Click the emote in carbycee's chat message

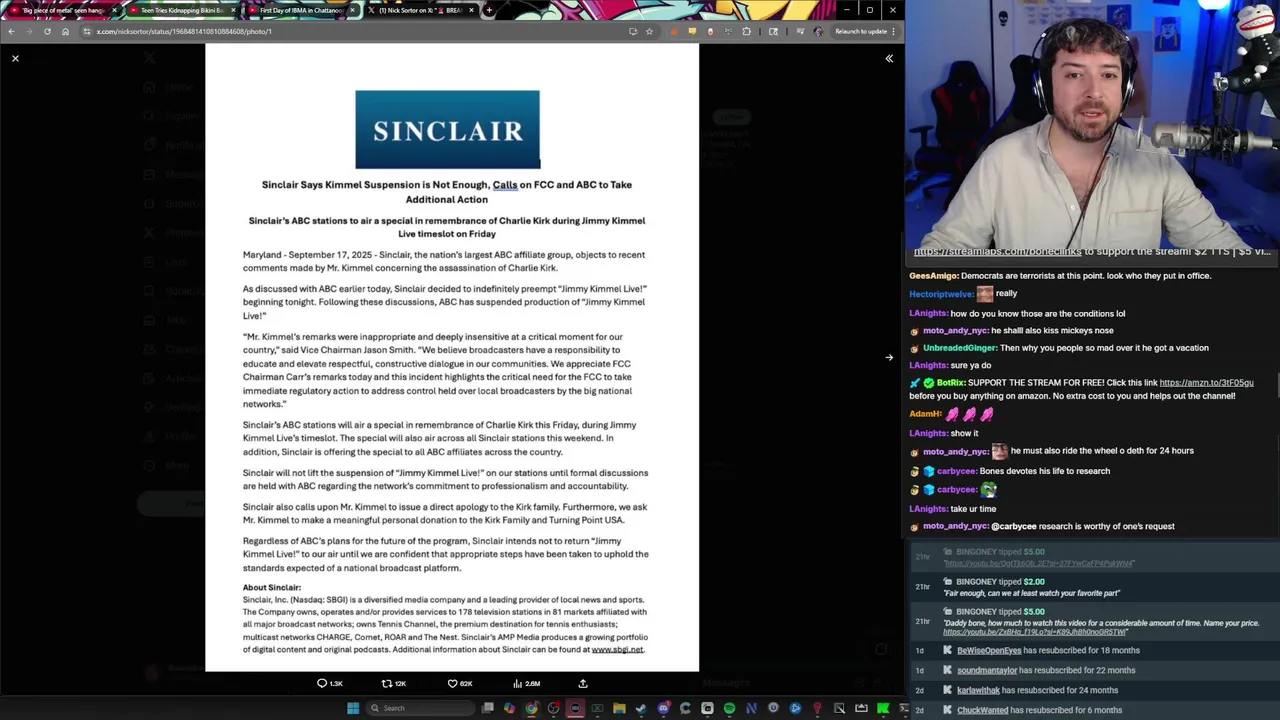988,490
